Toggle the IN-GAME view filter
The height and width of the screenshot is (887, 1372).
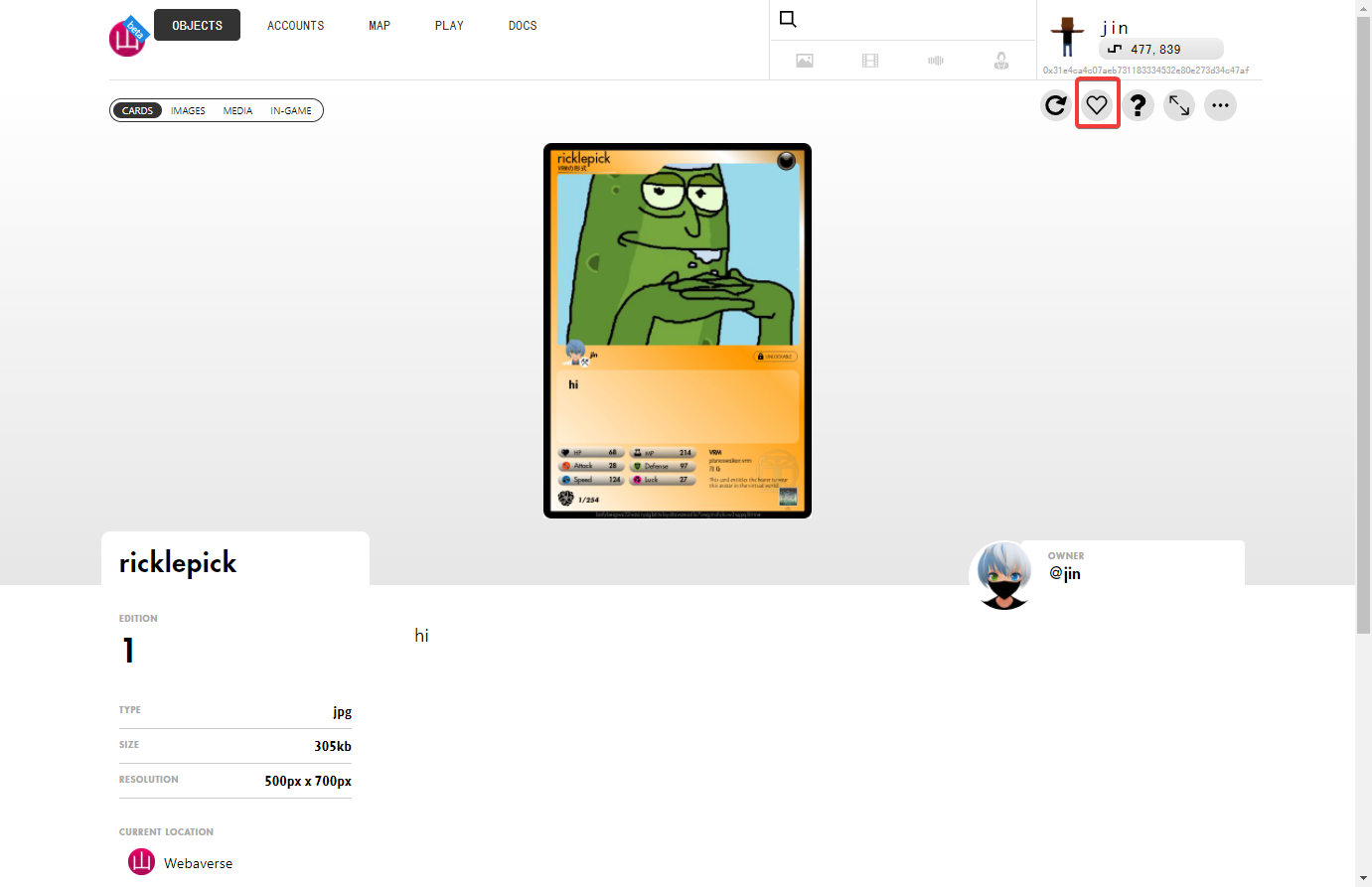click(290, 110)
